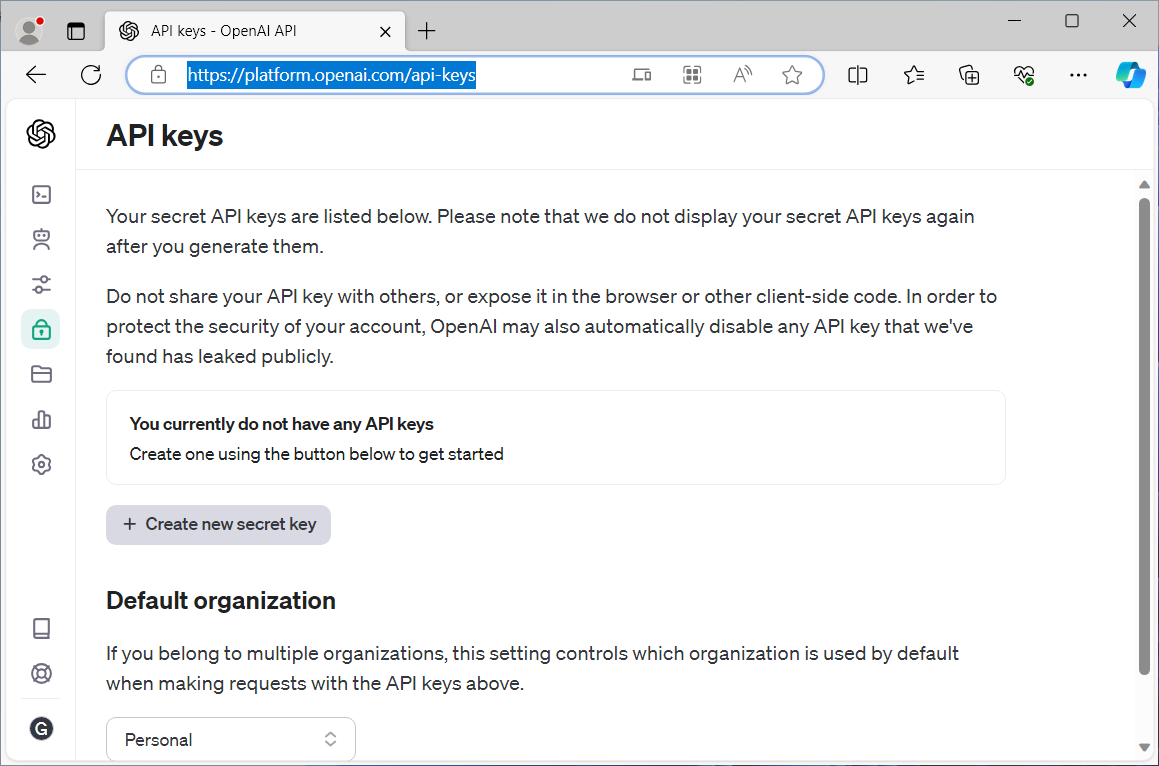
Task: Open the OpenAI logo home link
Action: [x=41, y=135]
